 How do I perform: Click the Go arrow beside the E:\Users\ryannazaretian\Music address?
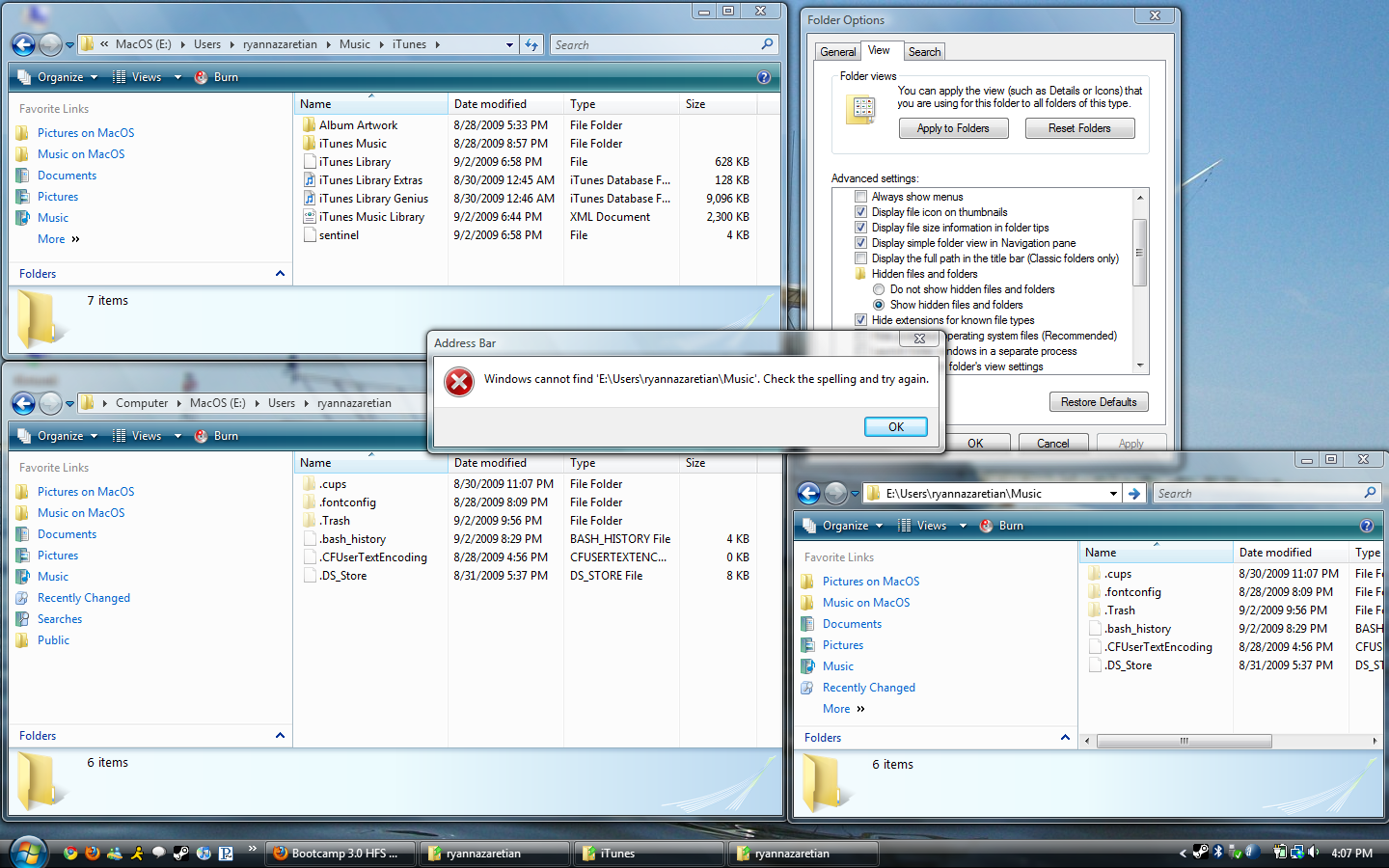[x=1134, y=494]
